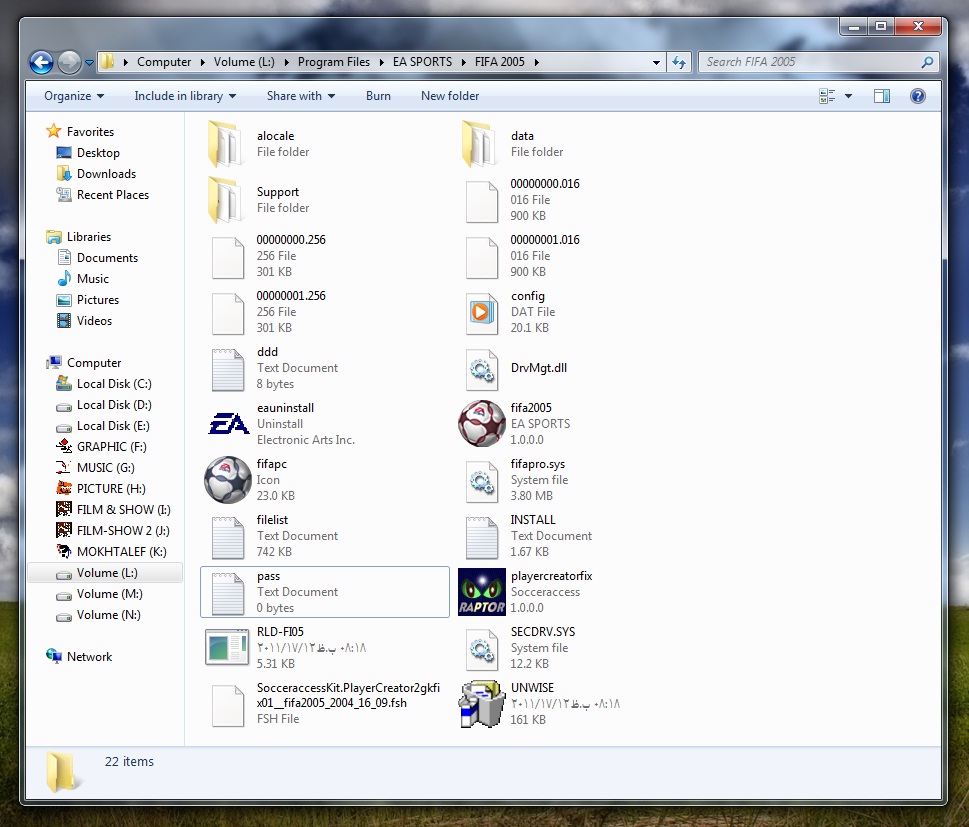Open the alocale folder icon
The image size is (969, 827).
pyautogui.click(x=226, y=144)
